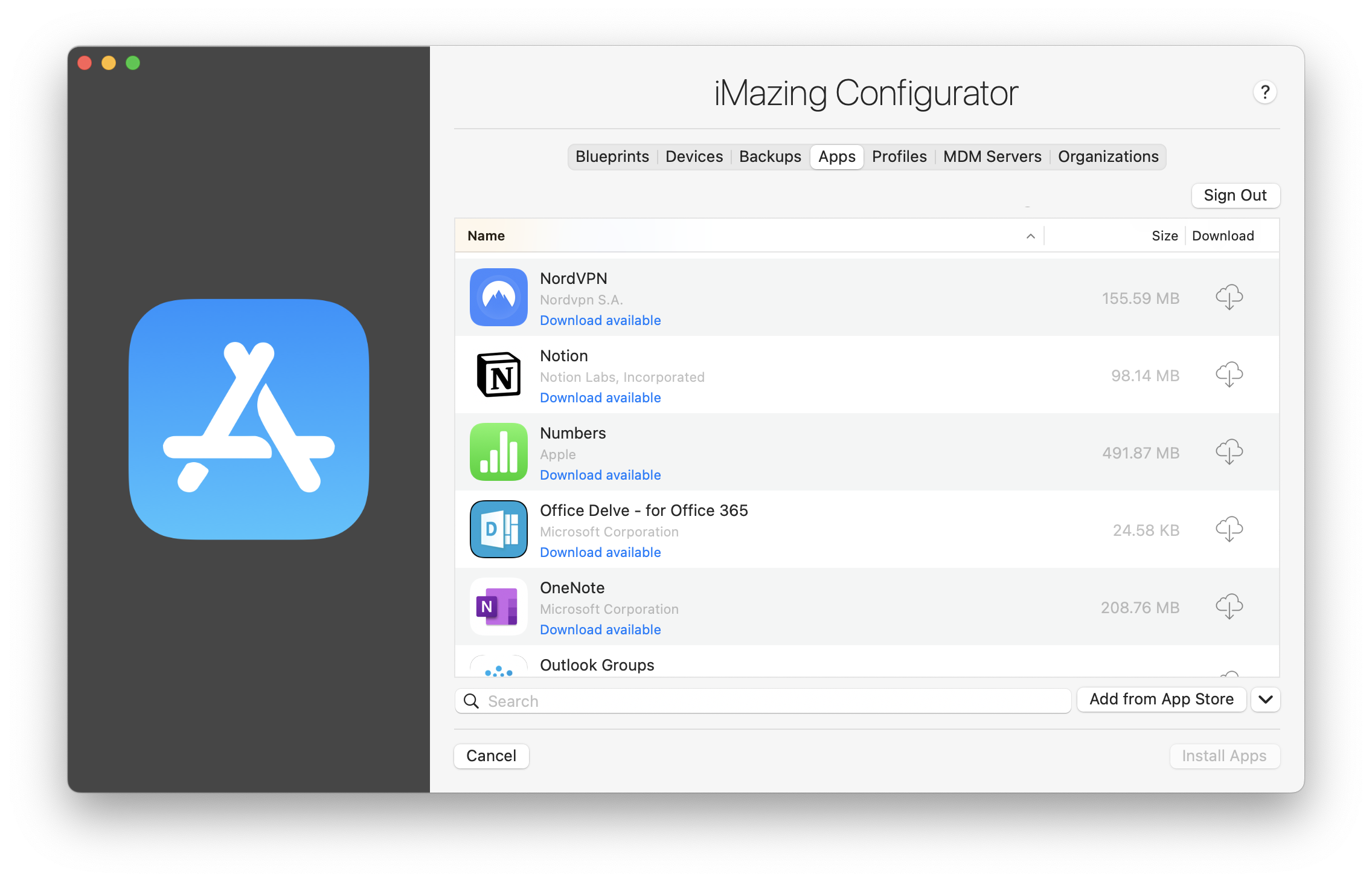Select the Notion app name
The image size is (1372, 882).
(x=564, y=356)
